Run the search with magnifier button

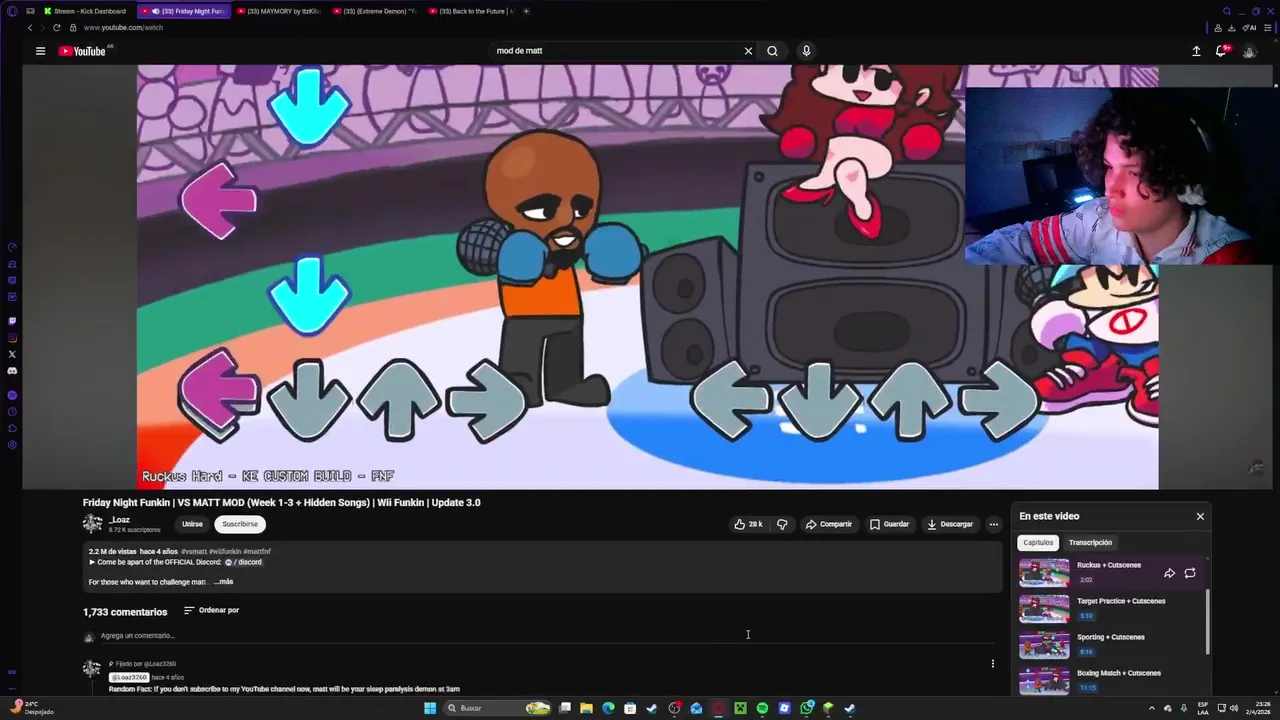[772, 51]
